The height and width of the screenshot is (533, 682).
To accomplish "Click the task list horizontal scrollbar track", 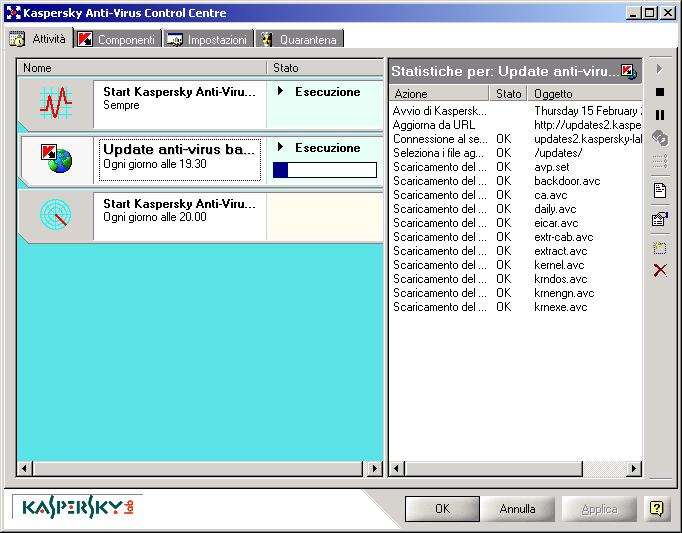I will point(198,469).
